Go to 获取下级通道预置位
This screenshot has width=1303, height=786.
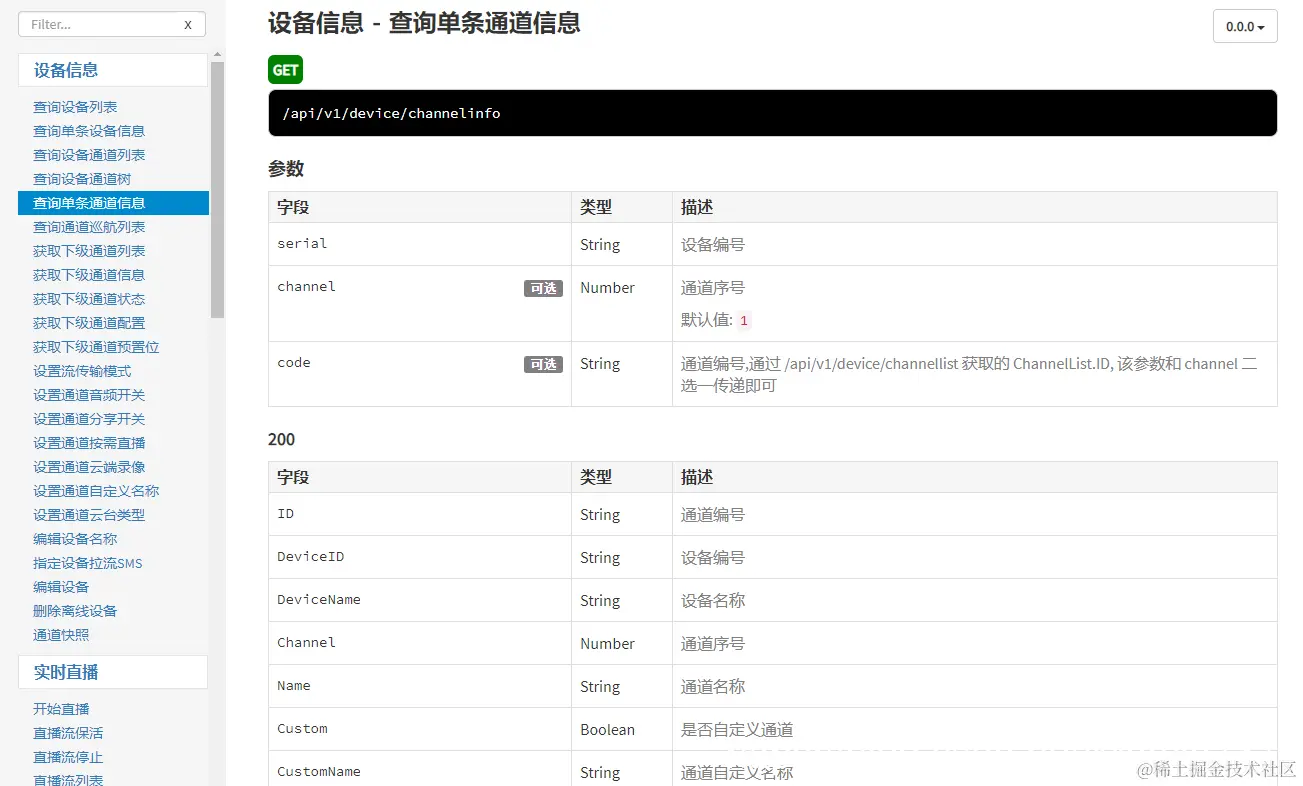point(96,347)
